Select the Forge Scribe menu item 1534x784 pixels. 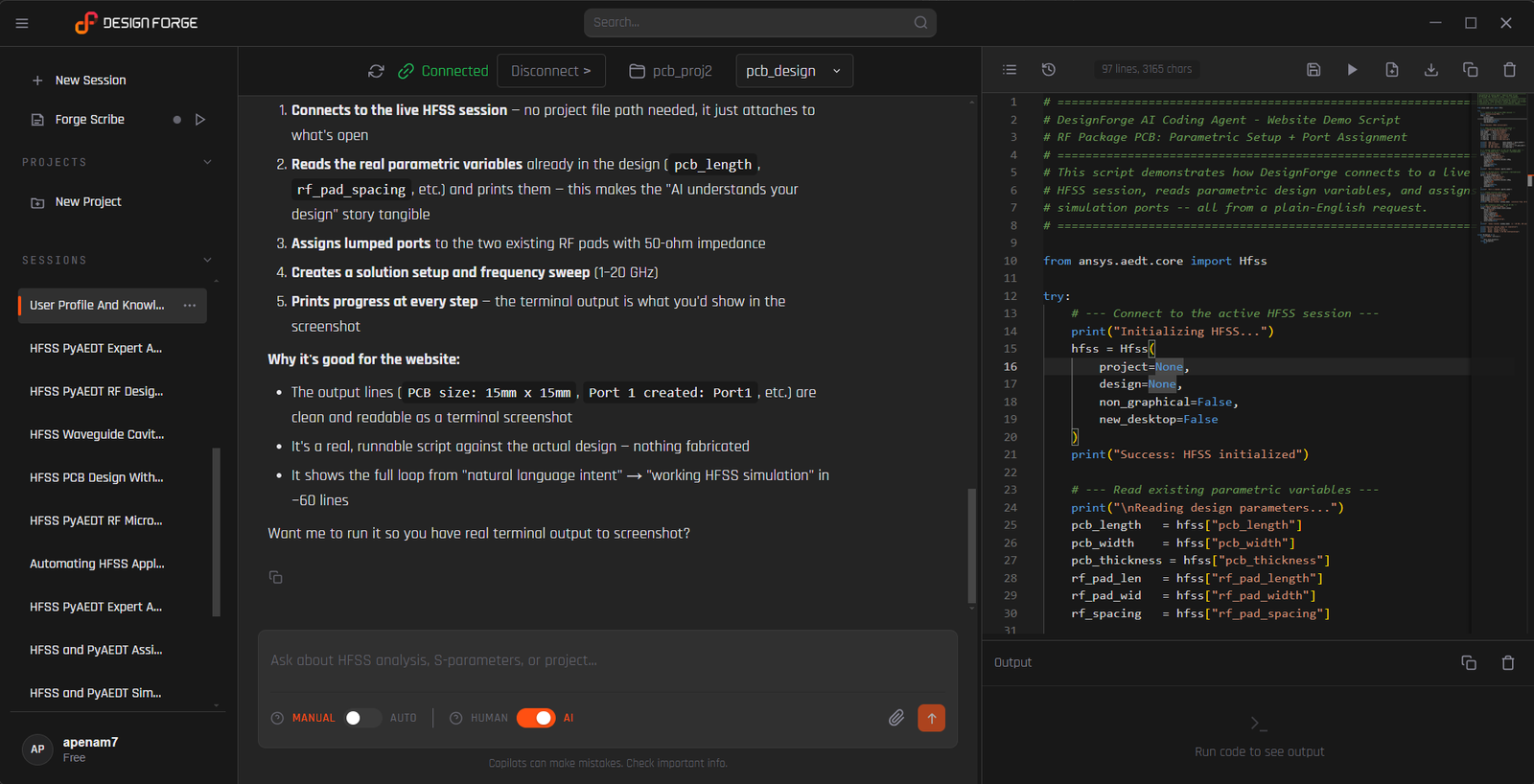(89, 120)
